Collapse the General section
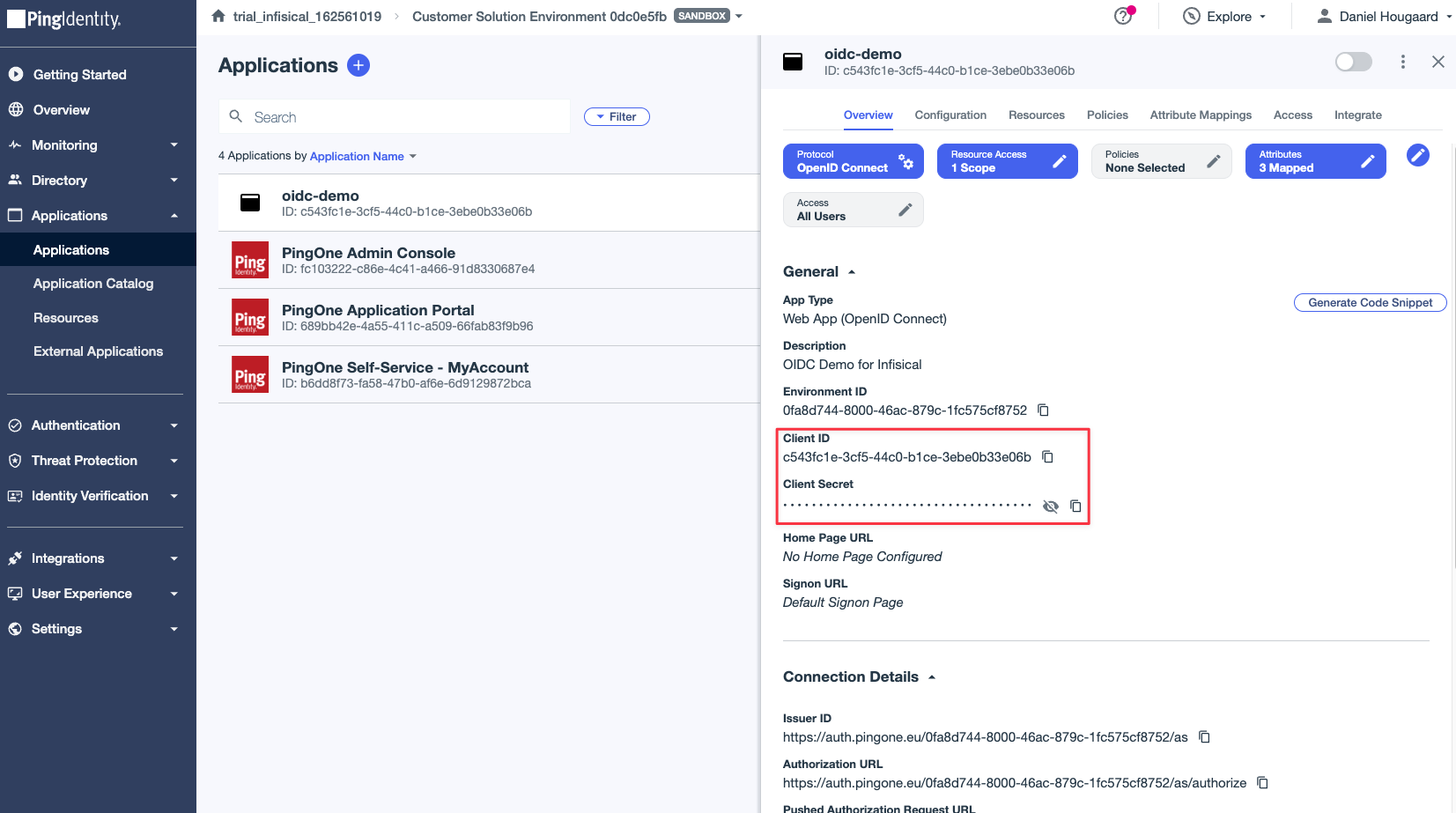The image size is (1456, 813). click(819, 271)
